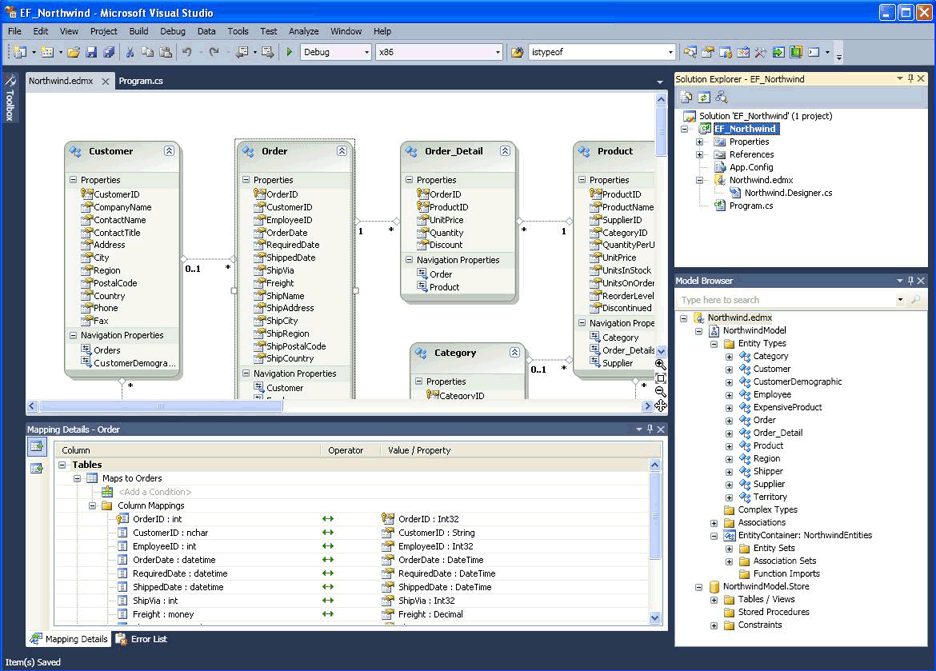Click the Refresh icon in Solution Explorer toolbar
Screen dimensions: 936x671
click(704, 97)
